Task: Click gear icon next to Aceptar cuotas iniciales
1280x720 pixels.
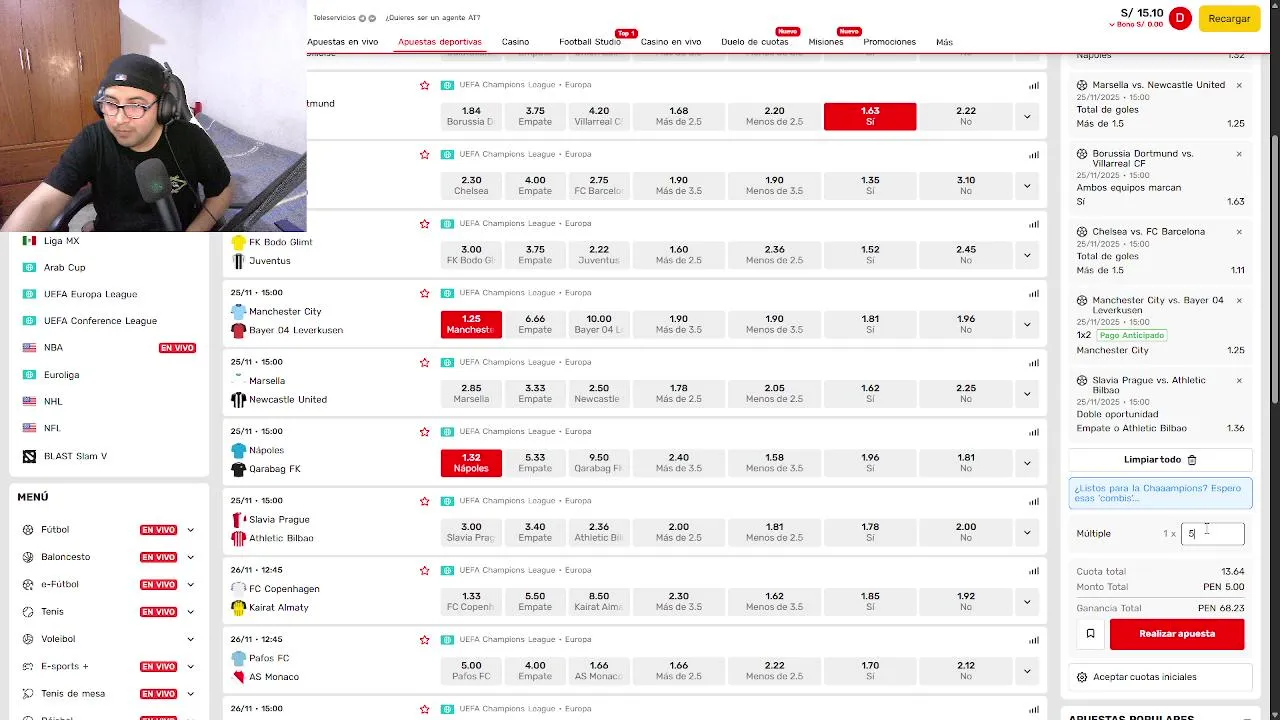Action: (x=1082, y=677)
